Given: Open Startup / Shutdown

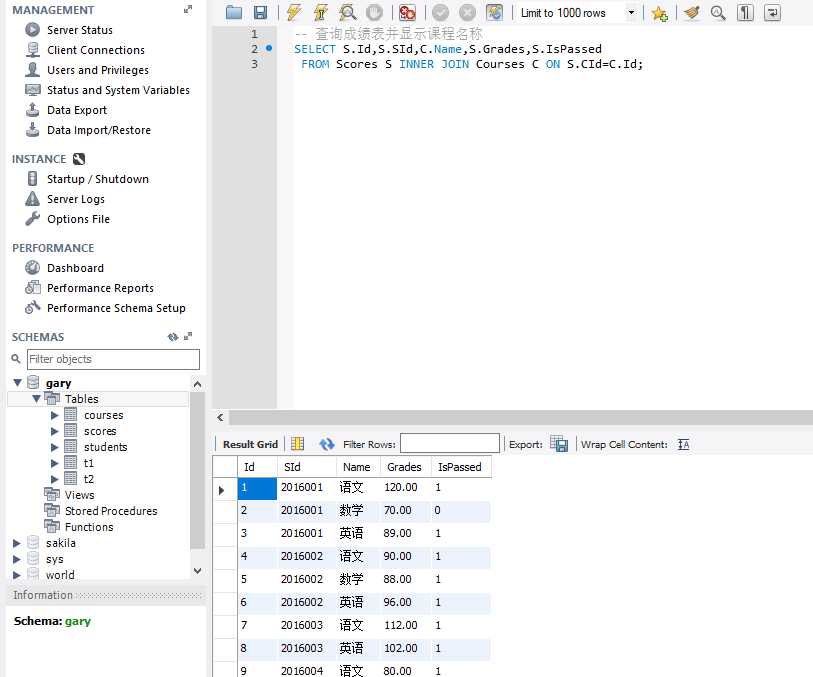Looking at the screenshot, I should coord(98,179).
